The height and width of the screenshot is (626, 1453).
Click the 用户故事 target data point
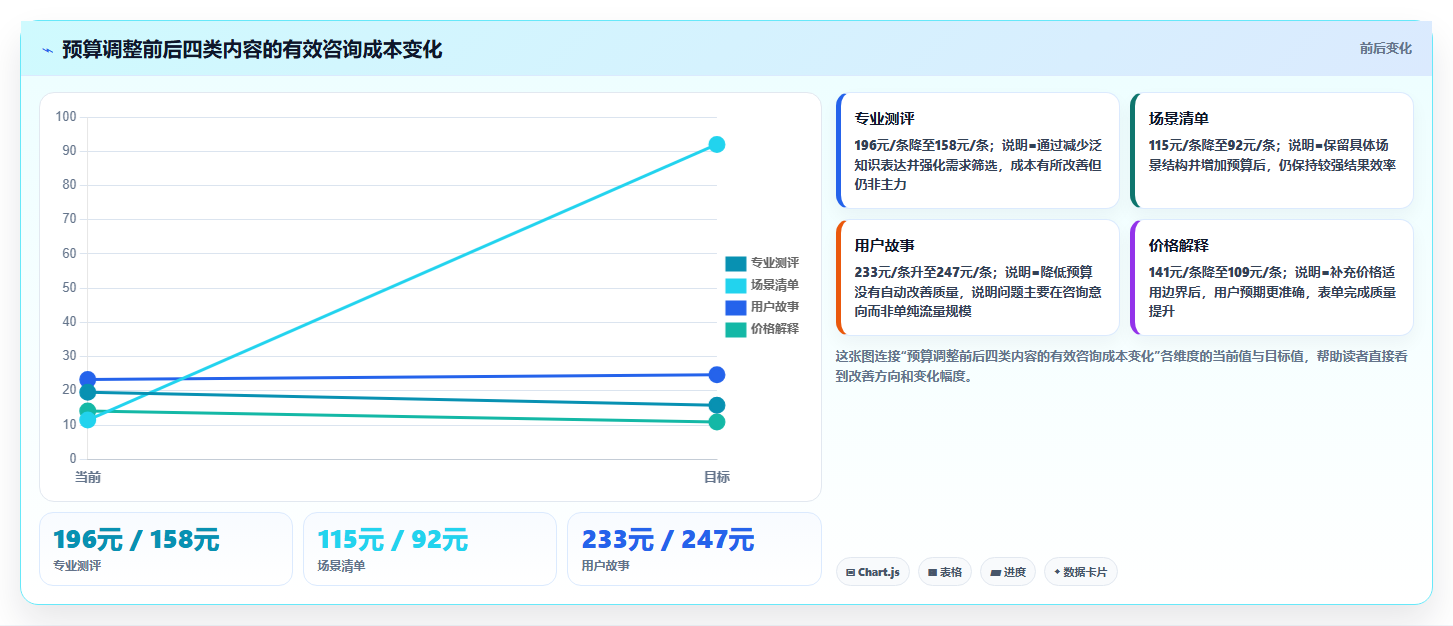[x=717, y=375]
